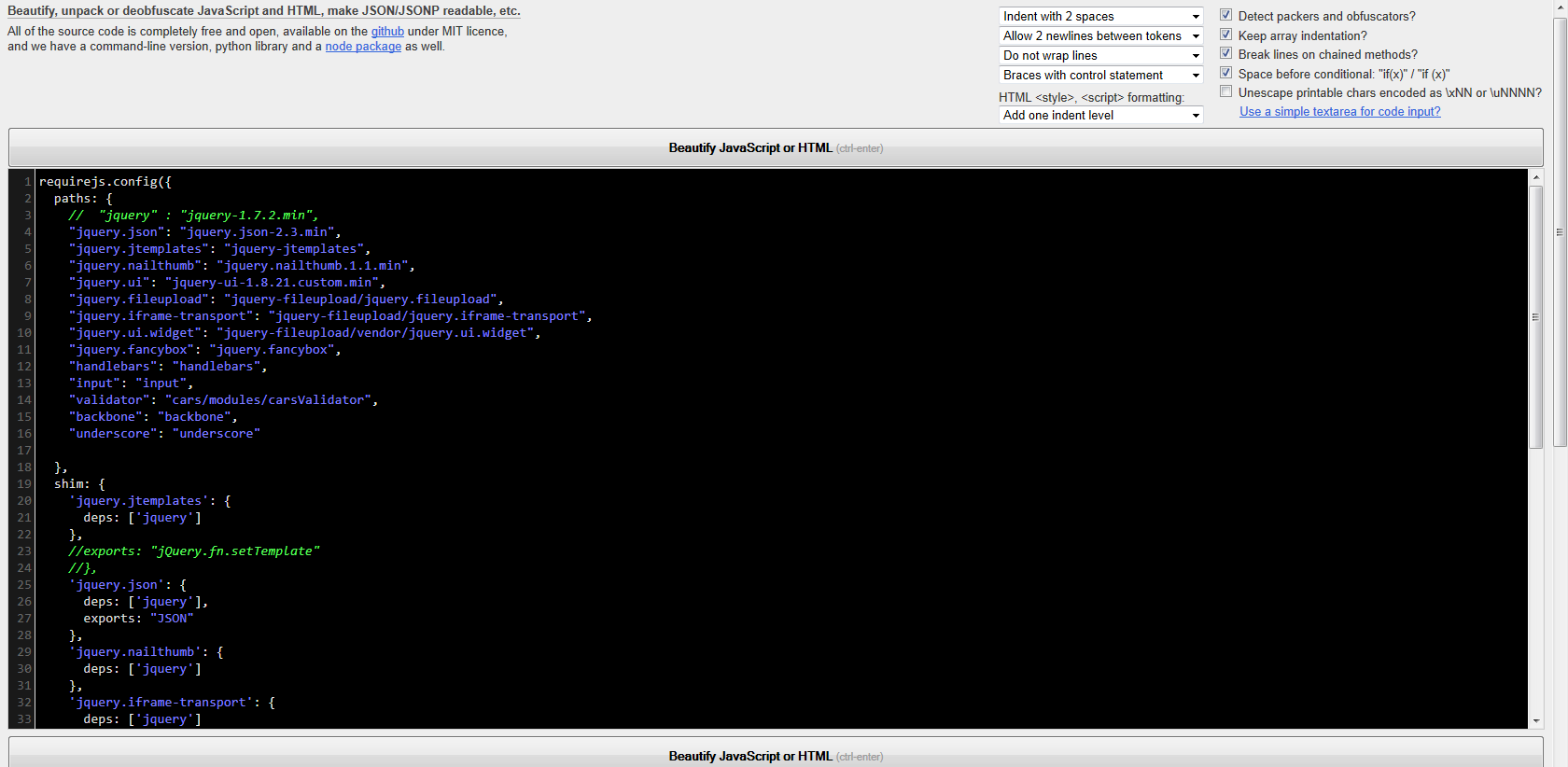Click the page title heading text
This screenshot has width=1568, height=767.
[264, 10]
